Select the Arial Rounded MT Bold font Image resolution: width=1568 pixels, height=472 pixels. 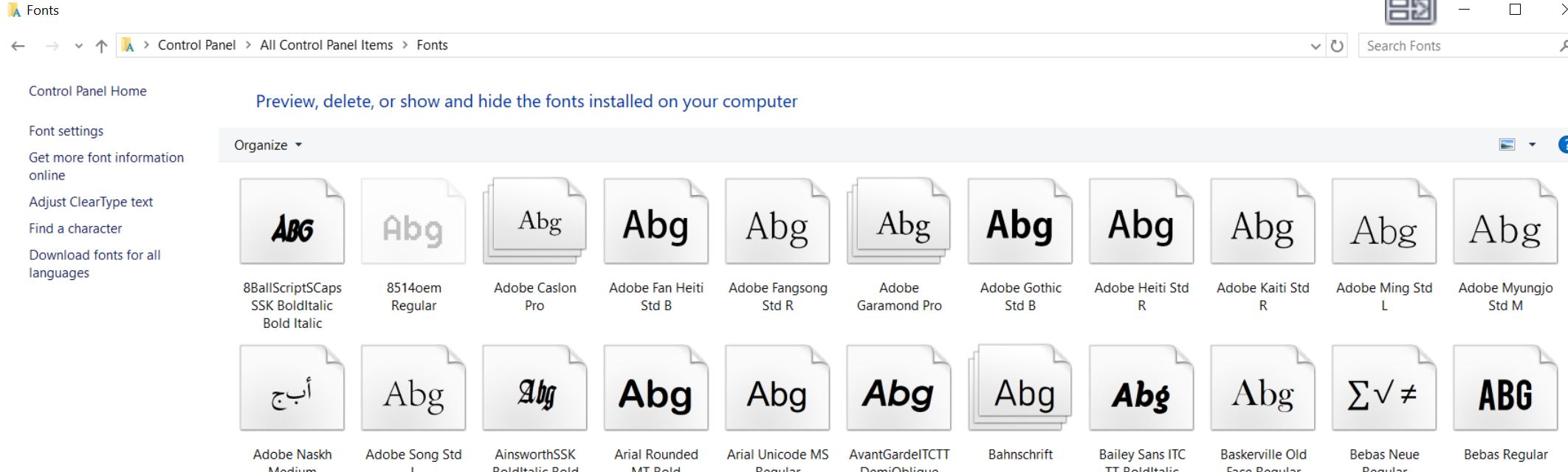[656, 389]
